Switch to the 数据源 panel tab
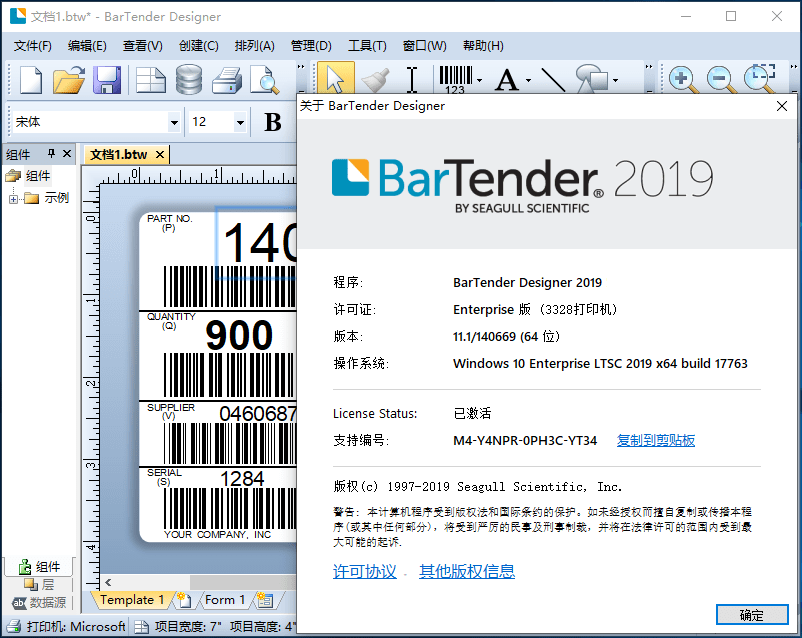Screen dimensions: 802x638 point(39,603)
